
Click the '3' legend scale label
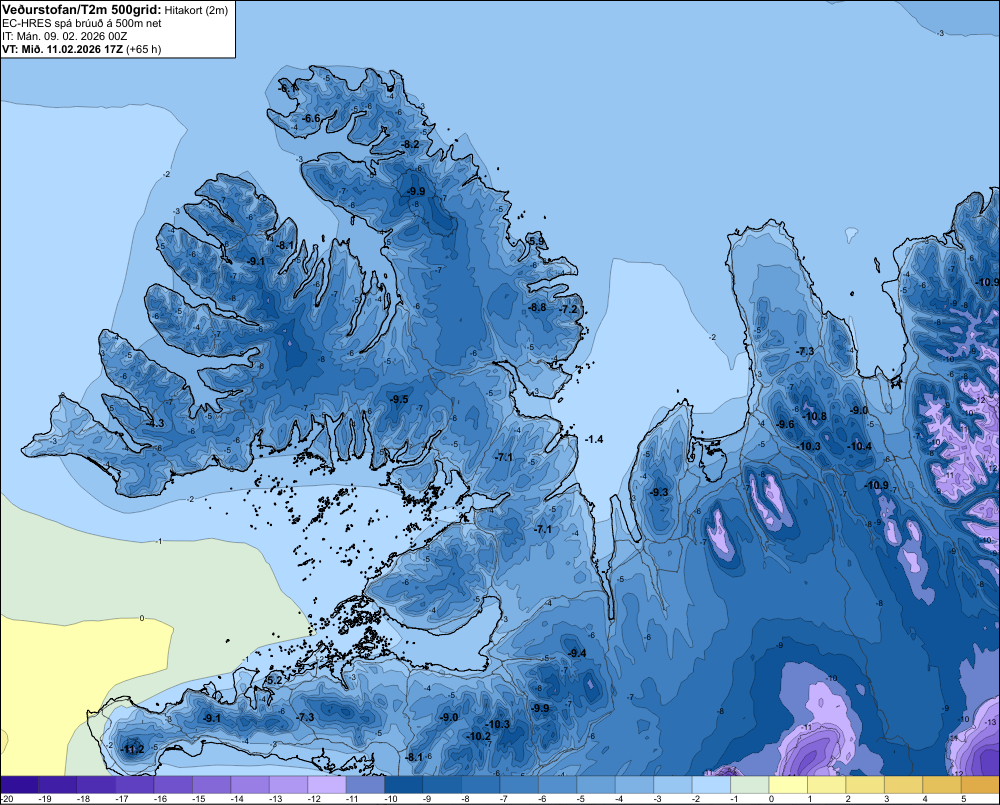coord(886,799)
